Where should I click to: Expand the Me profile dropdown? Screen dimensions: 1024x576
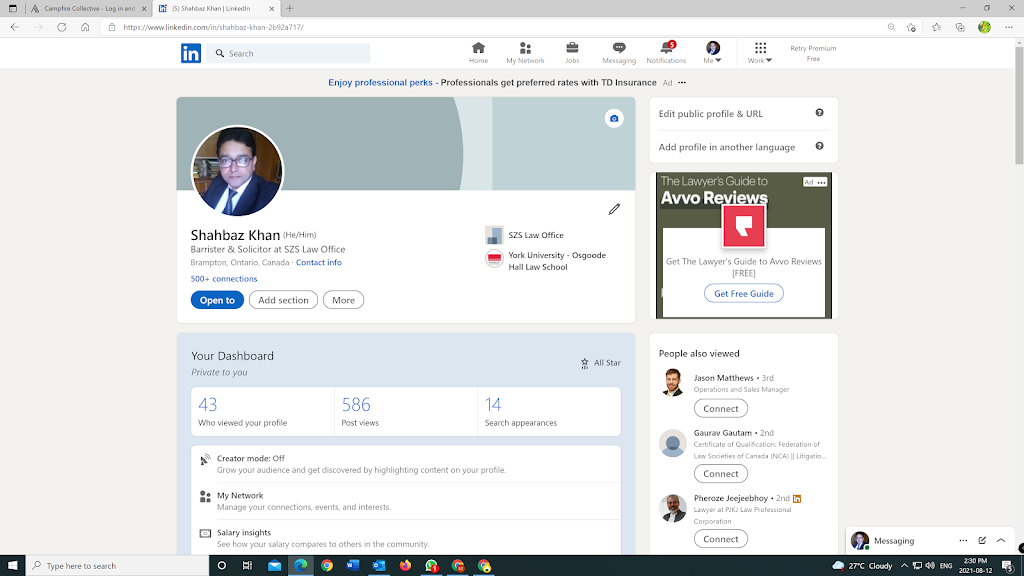point(712,53)
